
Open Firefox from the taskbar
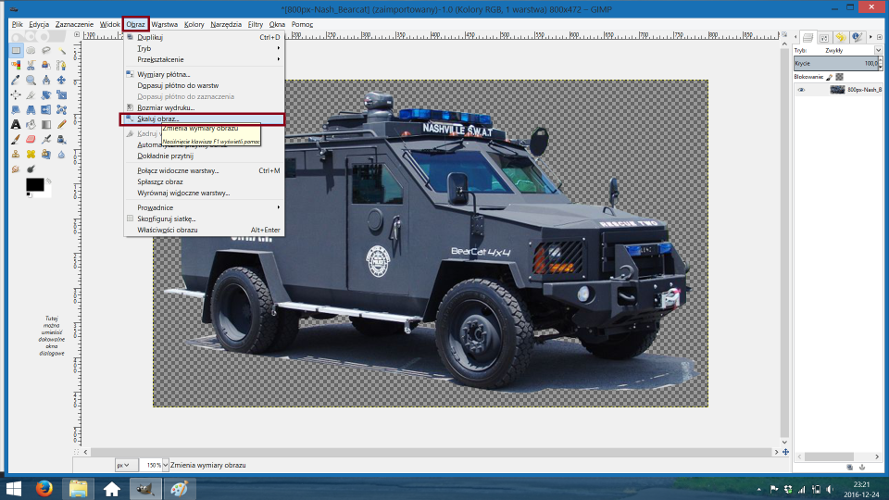(x=44, y=488)
